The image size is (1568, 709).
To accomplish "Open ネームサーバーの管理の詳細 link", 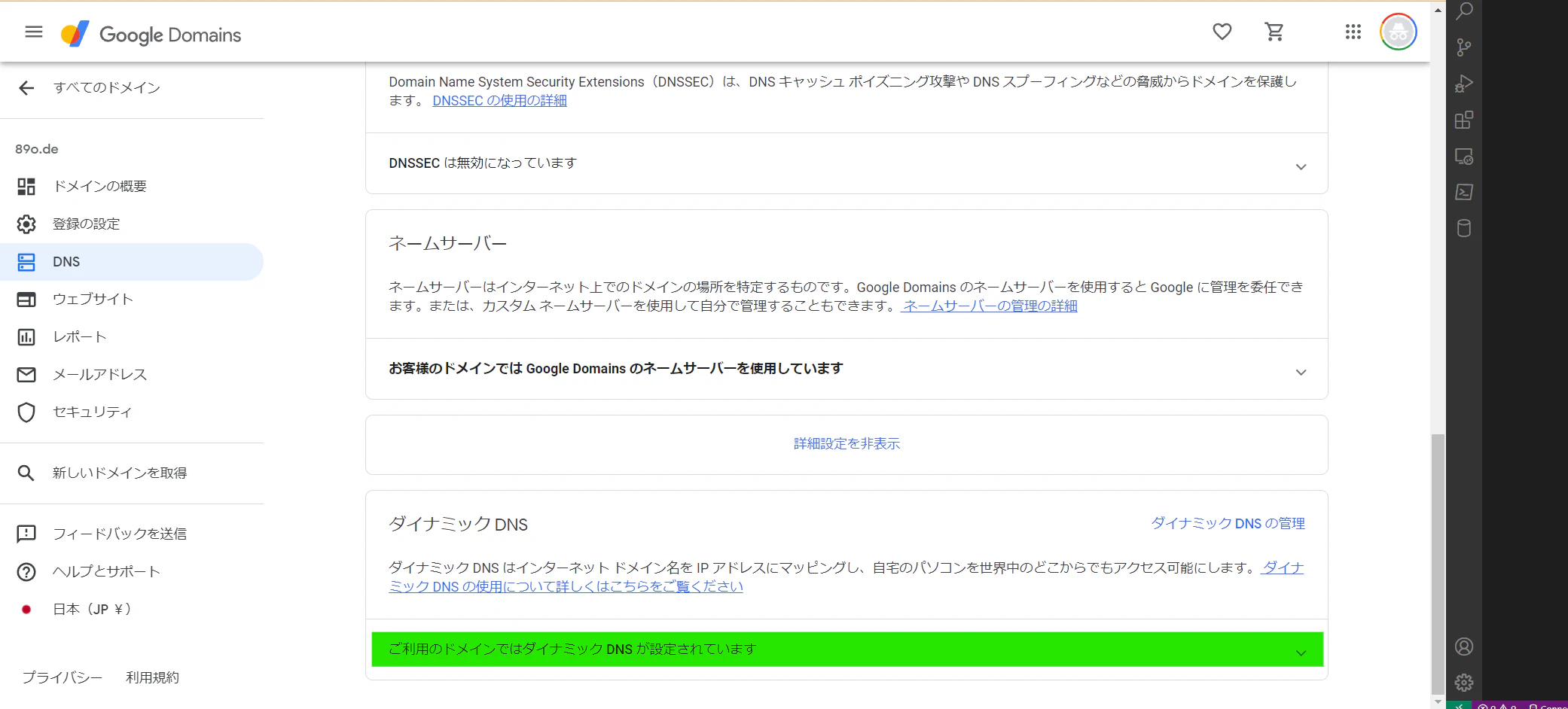I will point(989,306).
